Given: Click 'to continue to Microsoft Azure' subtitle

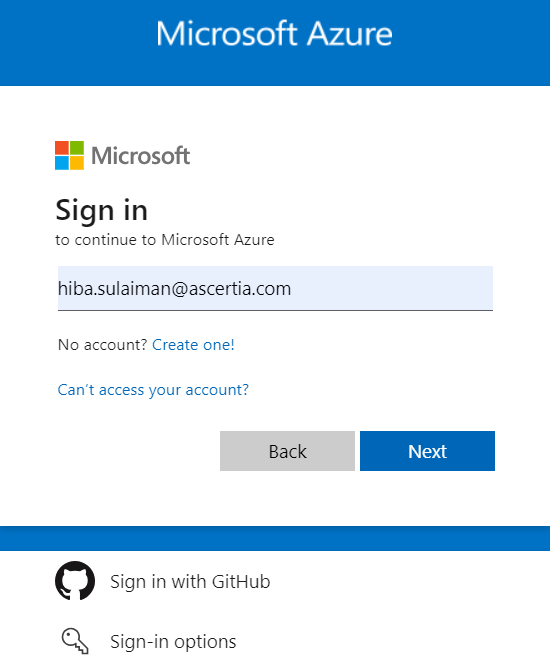Looking at the screenshot, I should (165, 240).
